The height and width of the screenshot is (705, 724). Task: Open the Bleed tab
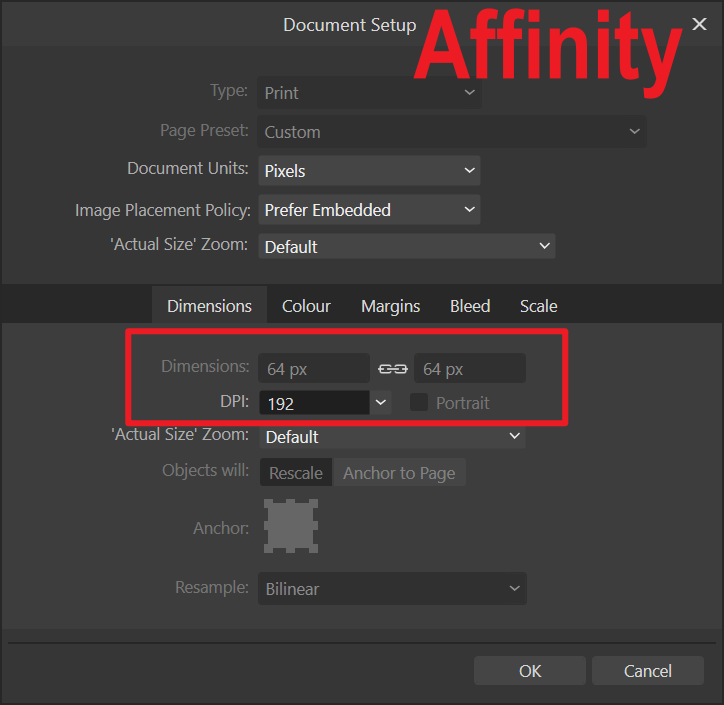pyautogui.click(x=470, y=306)
